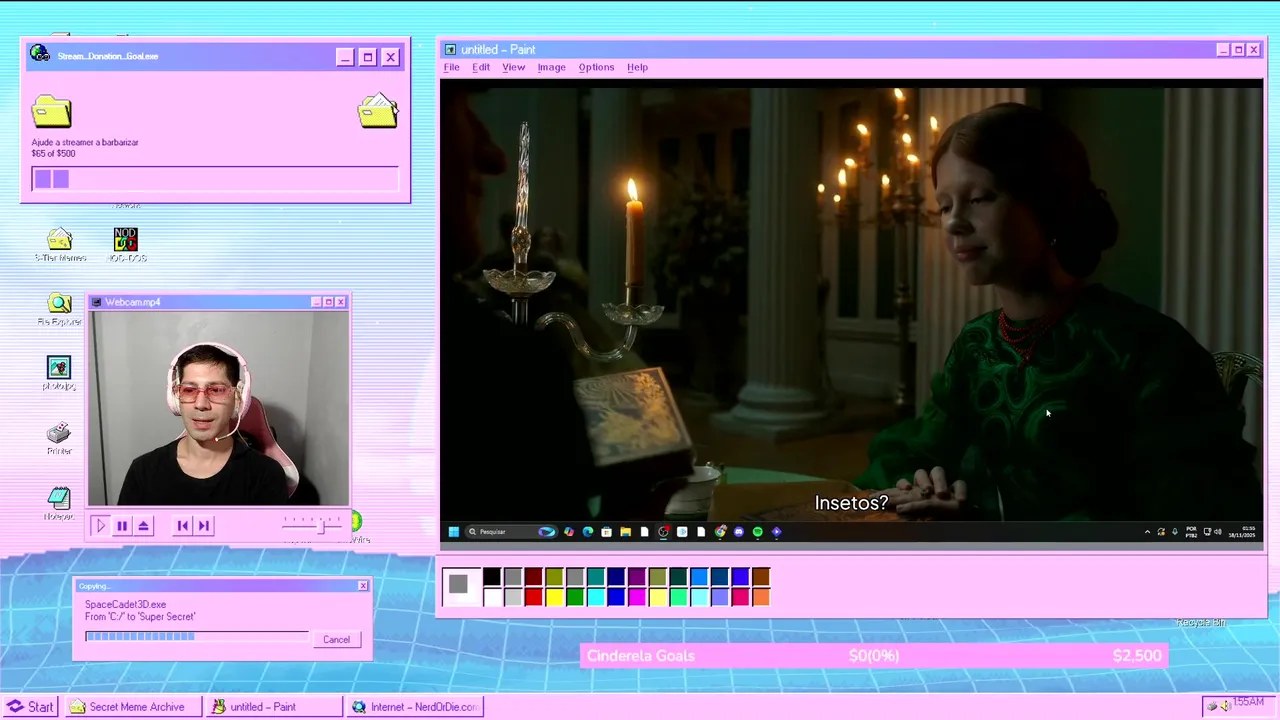Switch to Secret Meme Archive taskbar item
The height and width of the screenshot is (720, 1280).
click(x=133, y=707)
